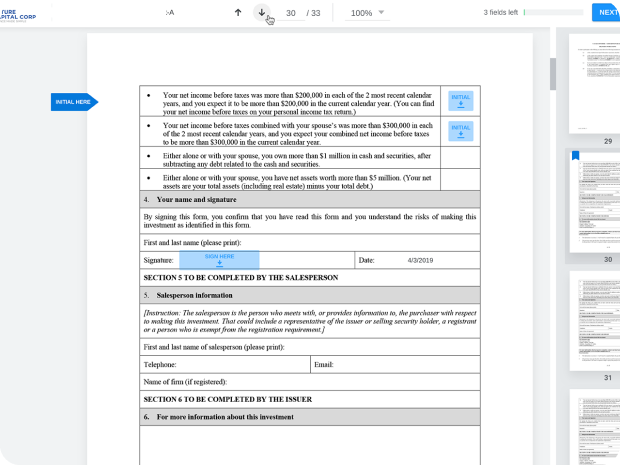Click '4. Your name and signature' heading
This screenshot has width=620, height=465.
[x=310, y=200]
